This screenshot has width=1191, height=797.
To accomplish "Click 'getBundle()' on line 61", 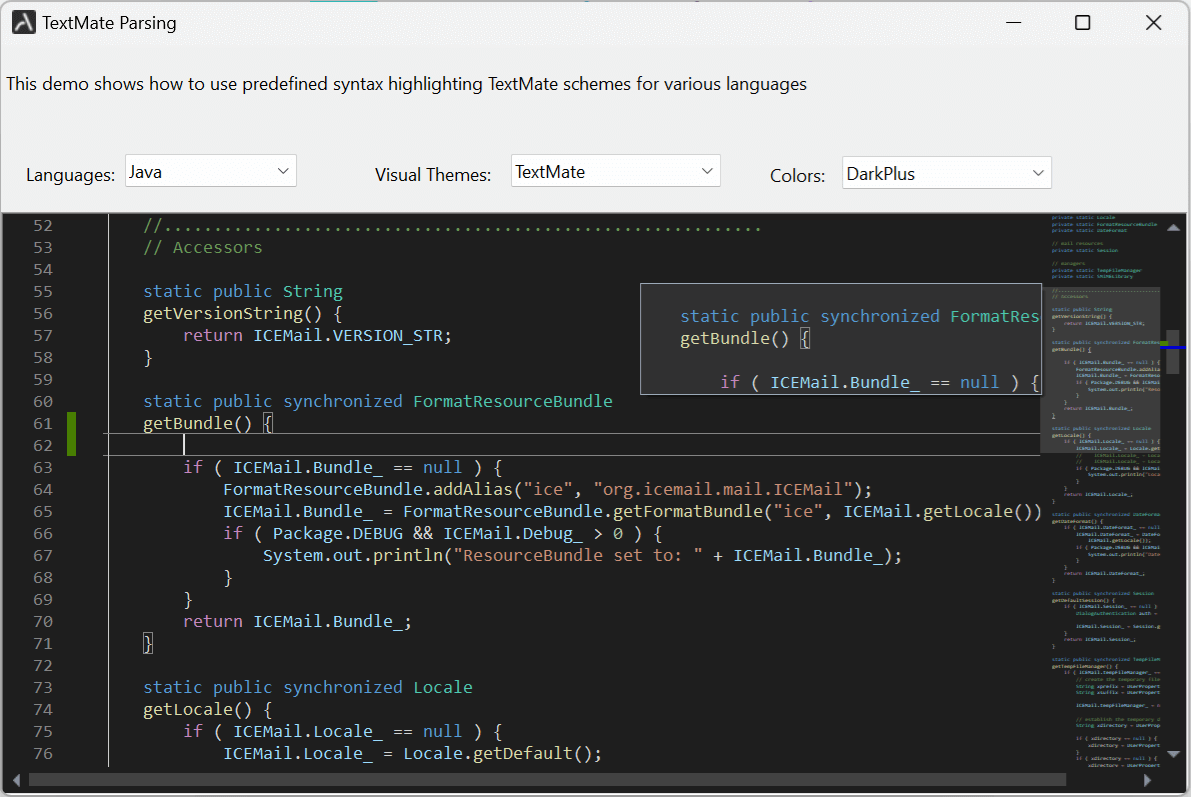I will 197,424.
